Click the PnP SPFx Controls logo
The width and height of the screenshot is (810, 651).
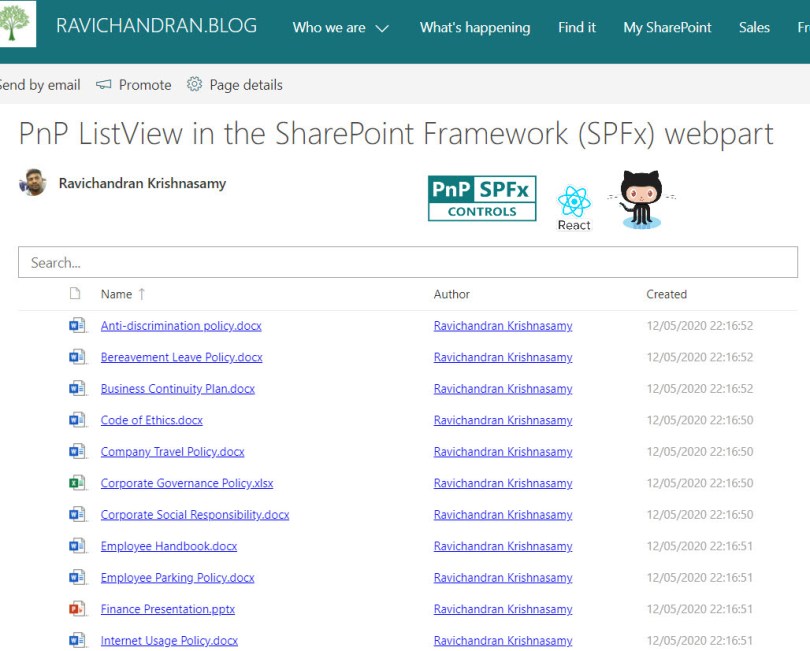482,198
